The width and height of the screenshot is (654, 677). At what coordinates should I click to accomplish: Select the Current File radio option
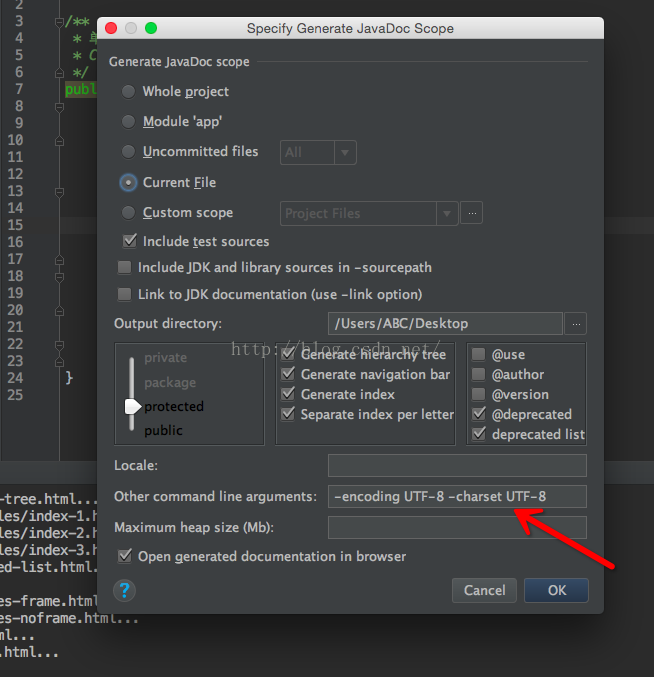128,183
